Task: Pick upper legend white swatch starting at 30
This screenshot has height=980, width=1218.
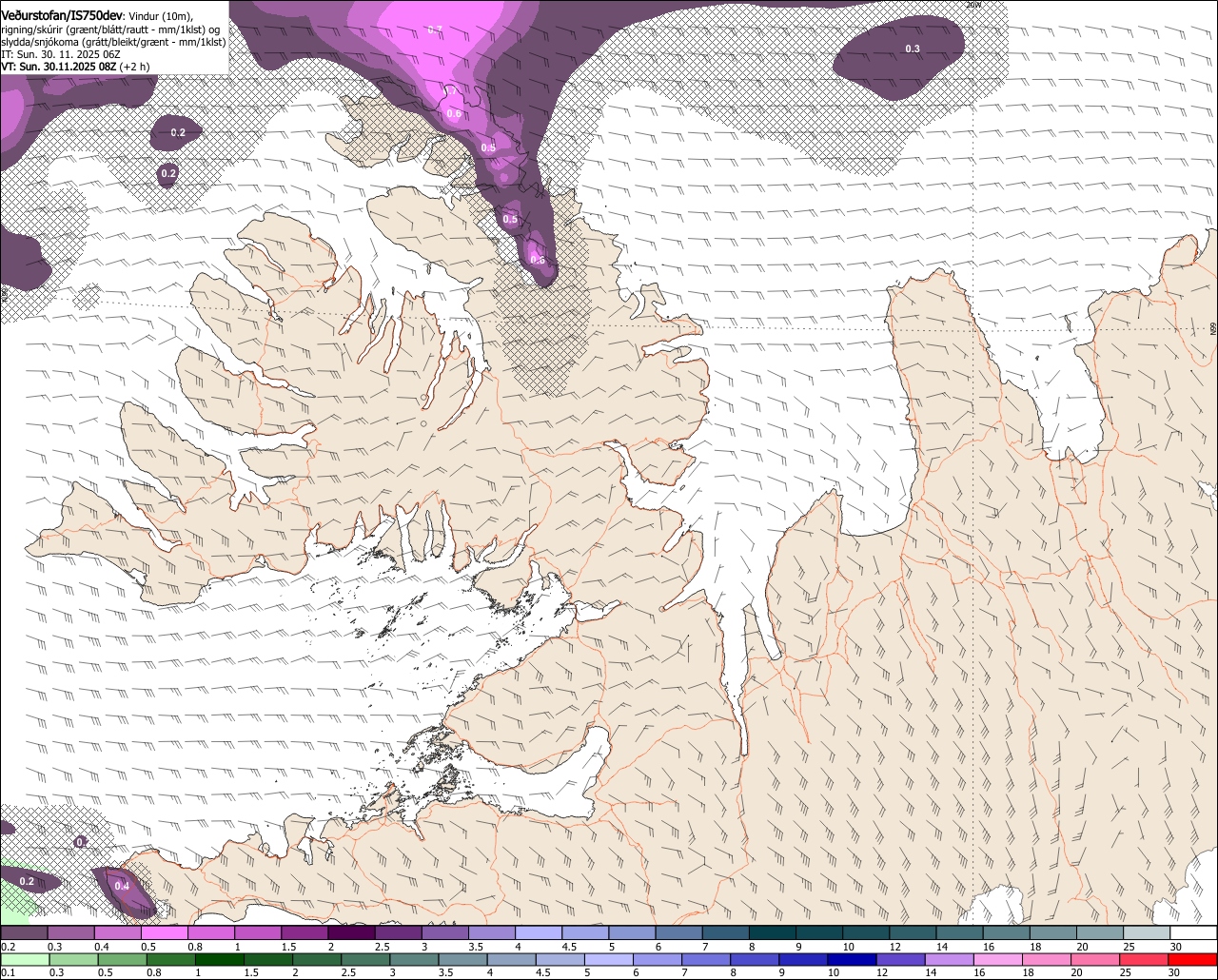Action: (1193, 933)
